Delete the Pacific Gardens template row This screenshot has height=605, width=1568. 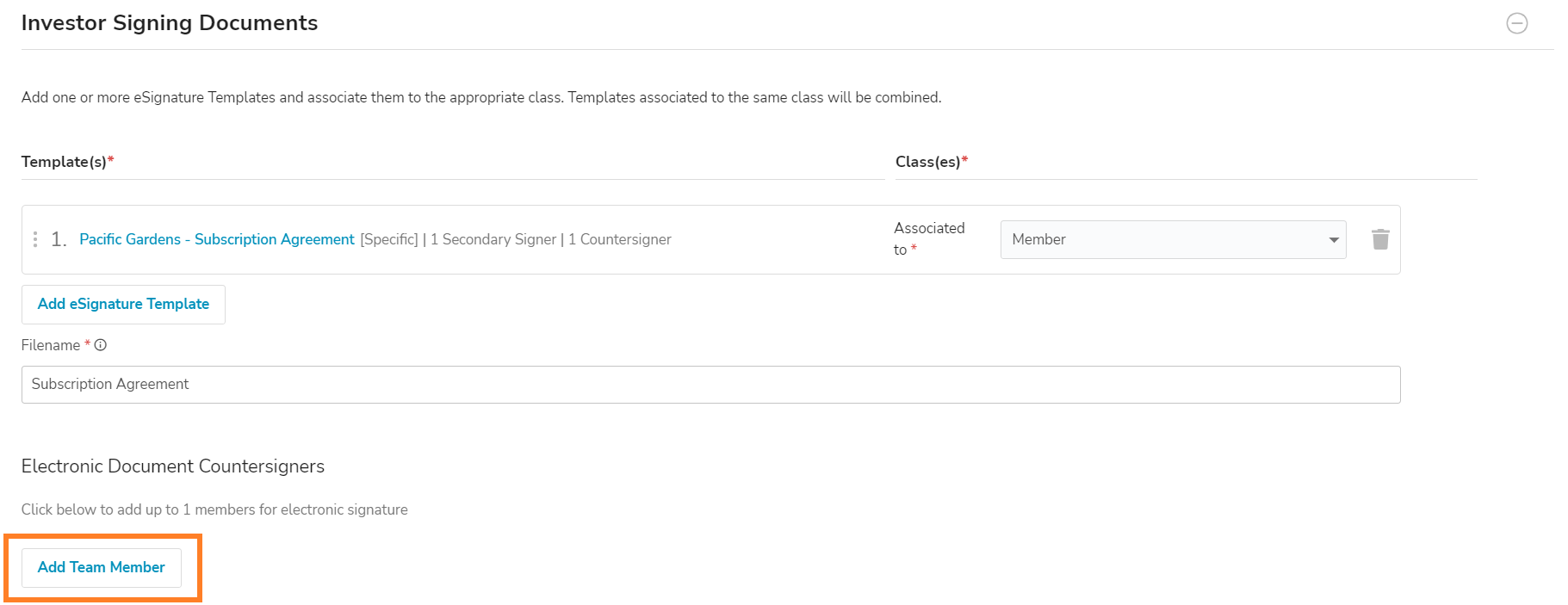pyautogui.click(x=1380, y=239)
